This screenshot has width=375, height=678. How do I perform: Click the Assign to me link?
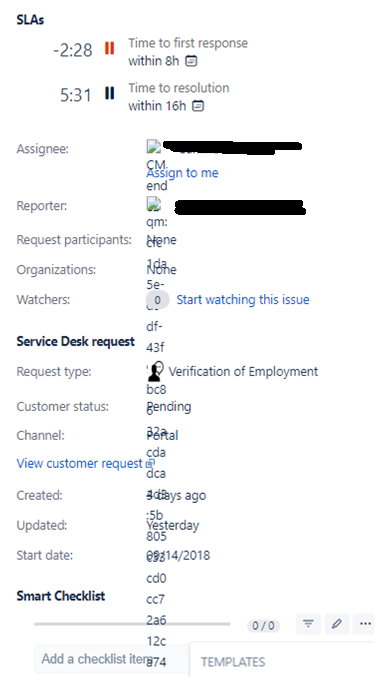[183, 173]
